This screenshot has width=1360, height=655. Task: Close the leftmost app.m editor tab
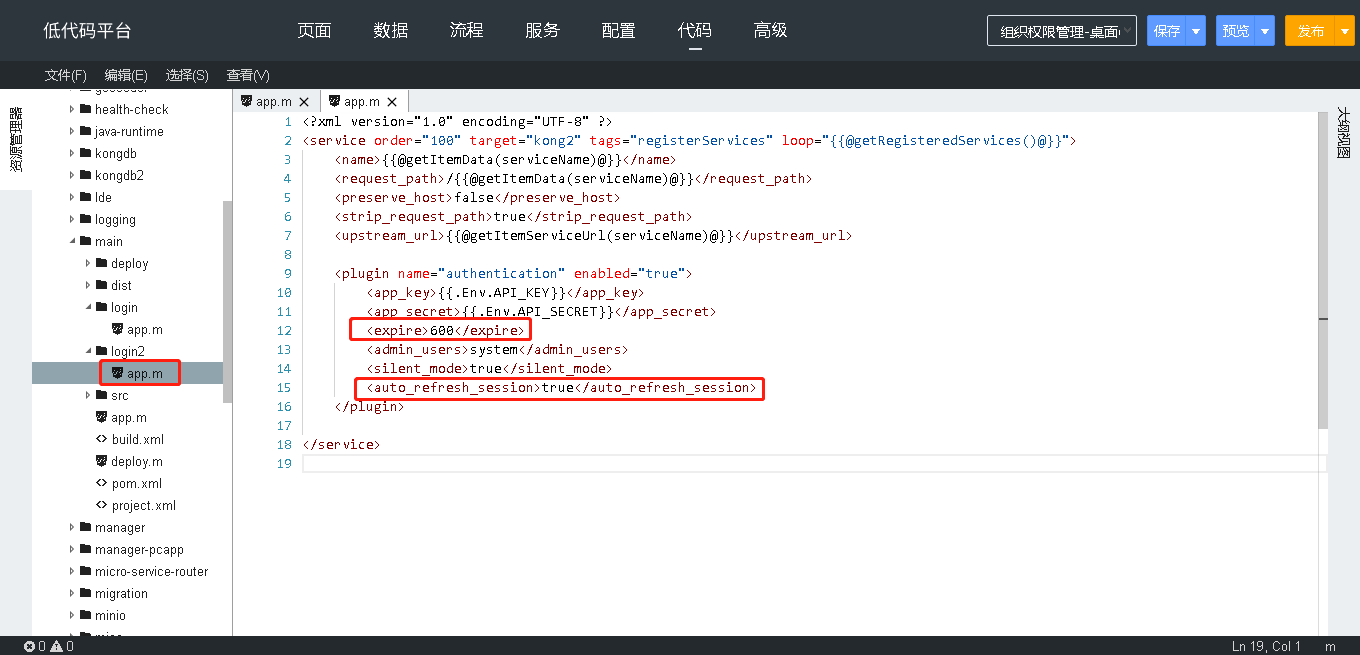tap(304, 102)
